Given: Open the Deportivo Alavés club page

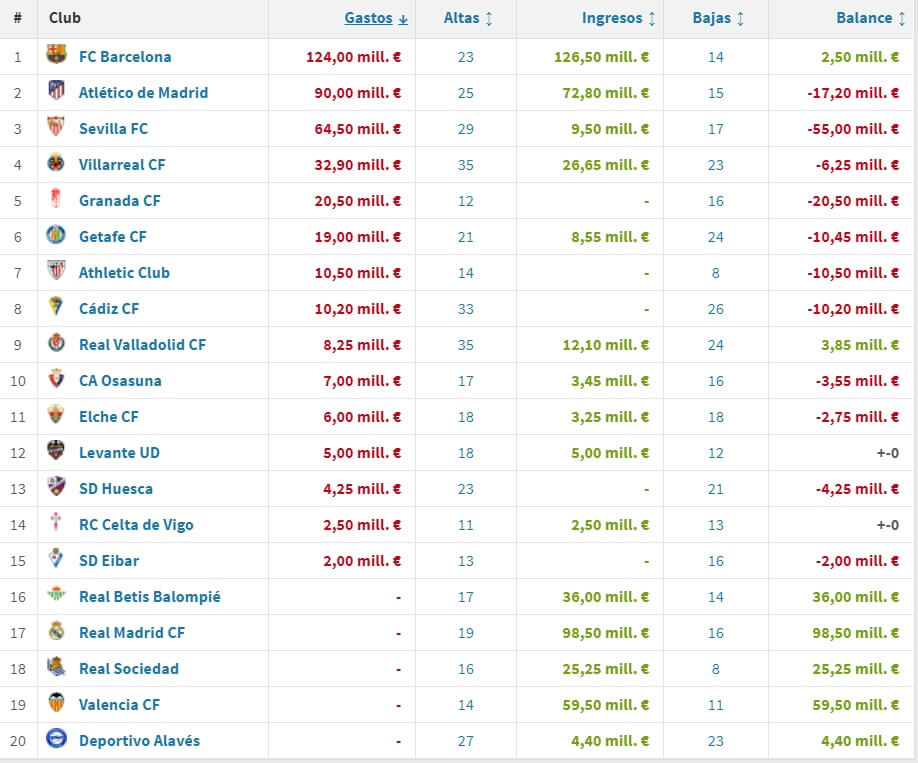Looking at the screenshot, I should coord(139,741).
